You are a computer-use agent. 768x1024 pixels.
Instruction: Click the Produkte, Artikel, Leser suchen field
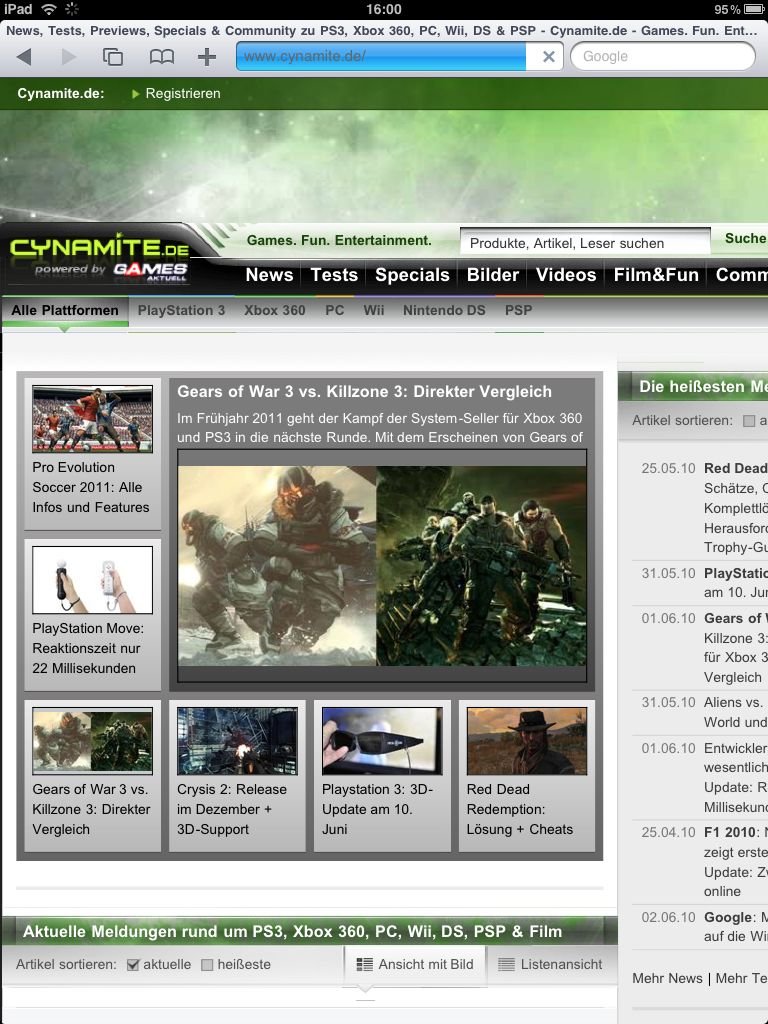[x=585, y=243]
